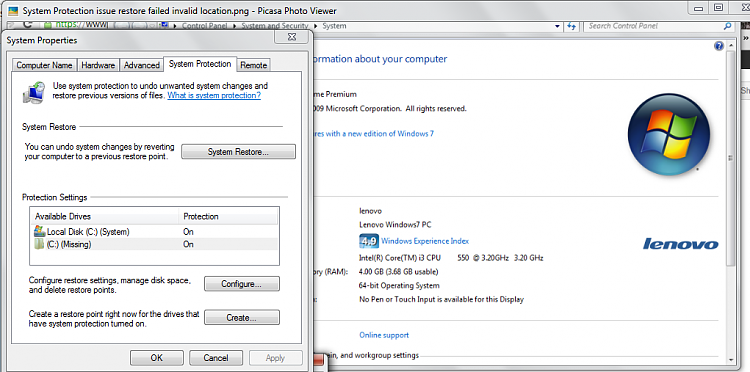Click the System Restore... button
This screenshot has height=372, width=750.
point(238,152)
